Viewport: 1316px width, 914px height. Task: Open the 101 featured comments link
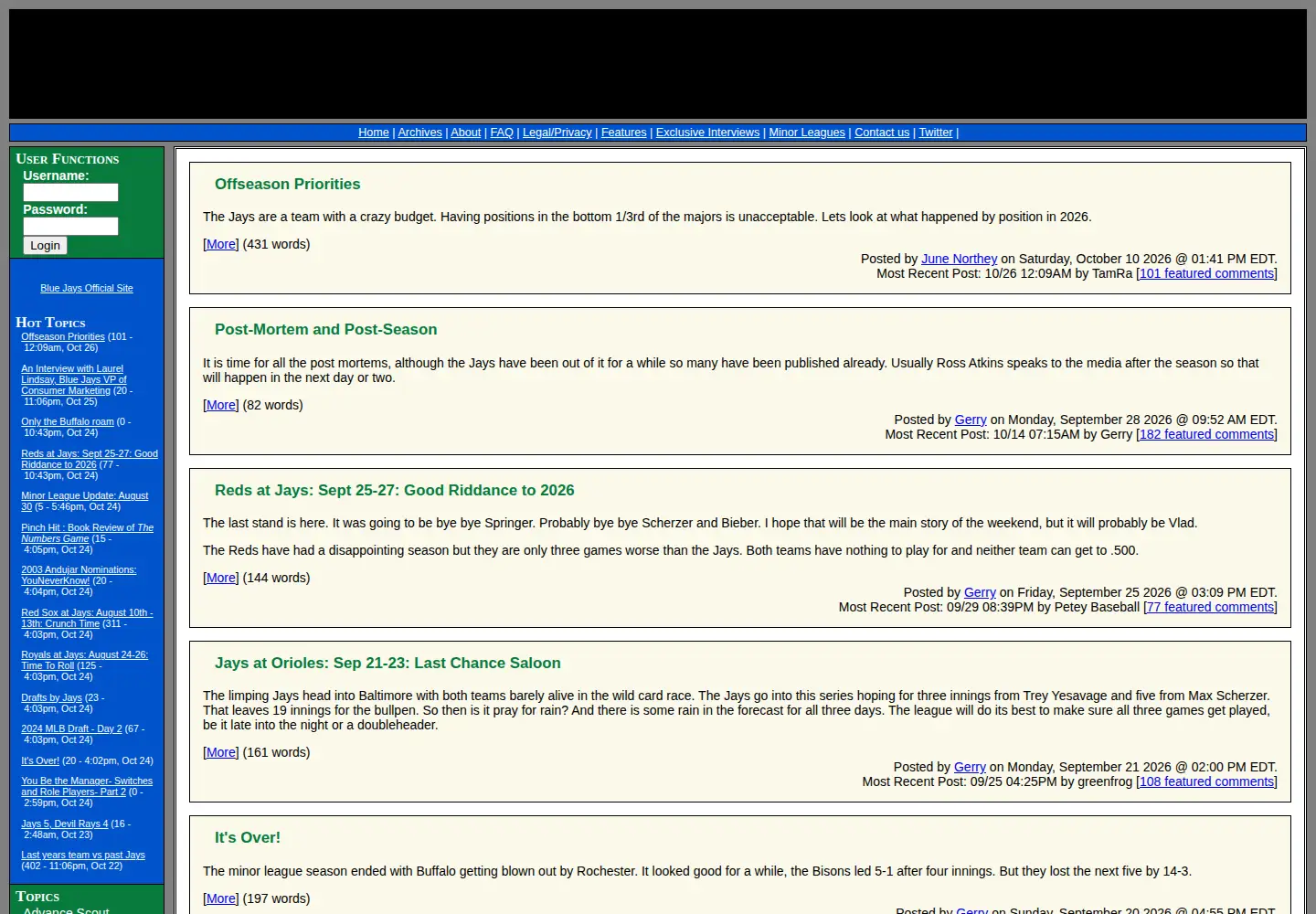point(1206,273)
